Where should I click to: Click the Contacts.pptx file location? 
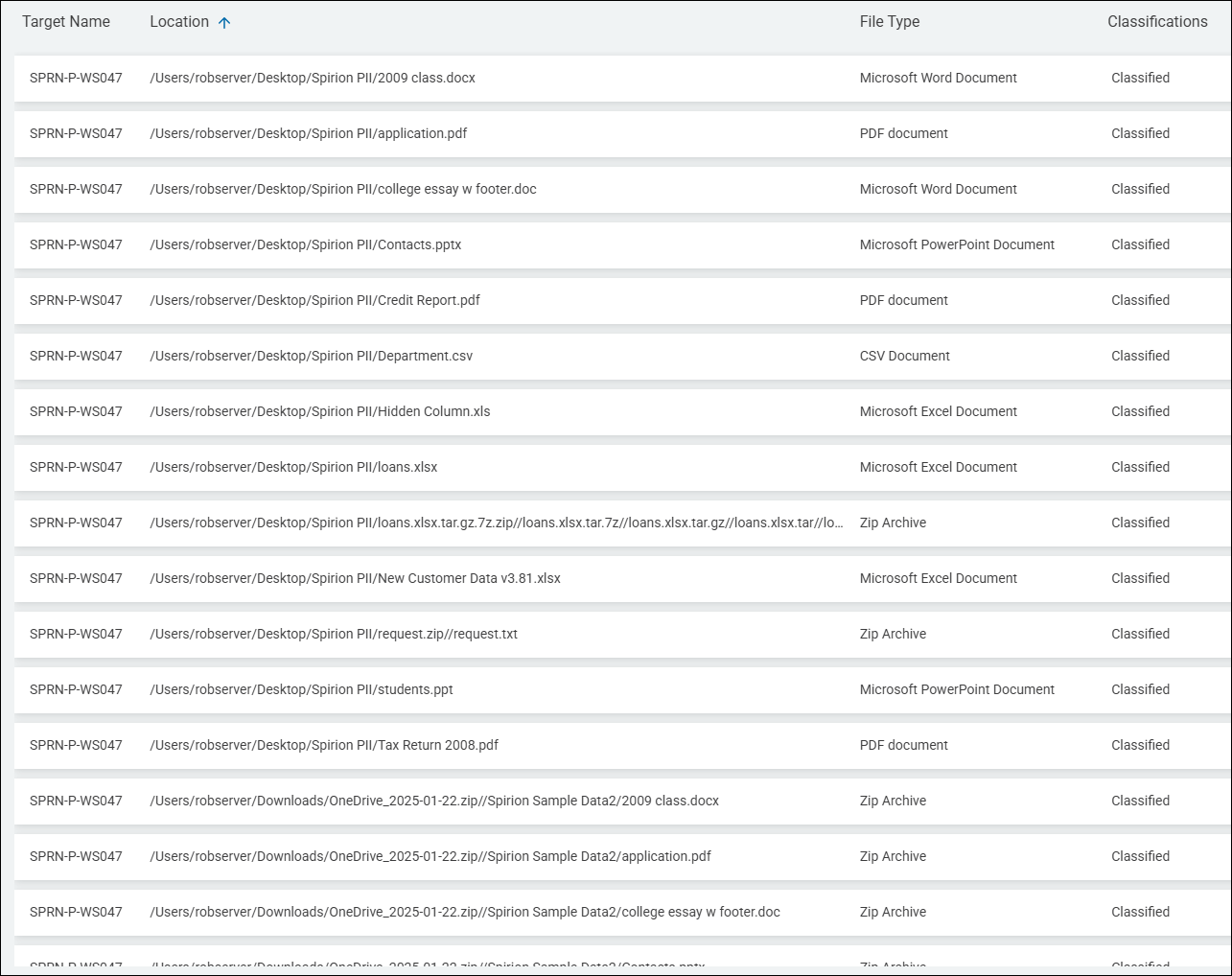(x=306, y=245)
